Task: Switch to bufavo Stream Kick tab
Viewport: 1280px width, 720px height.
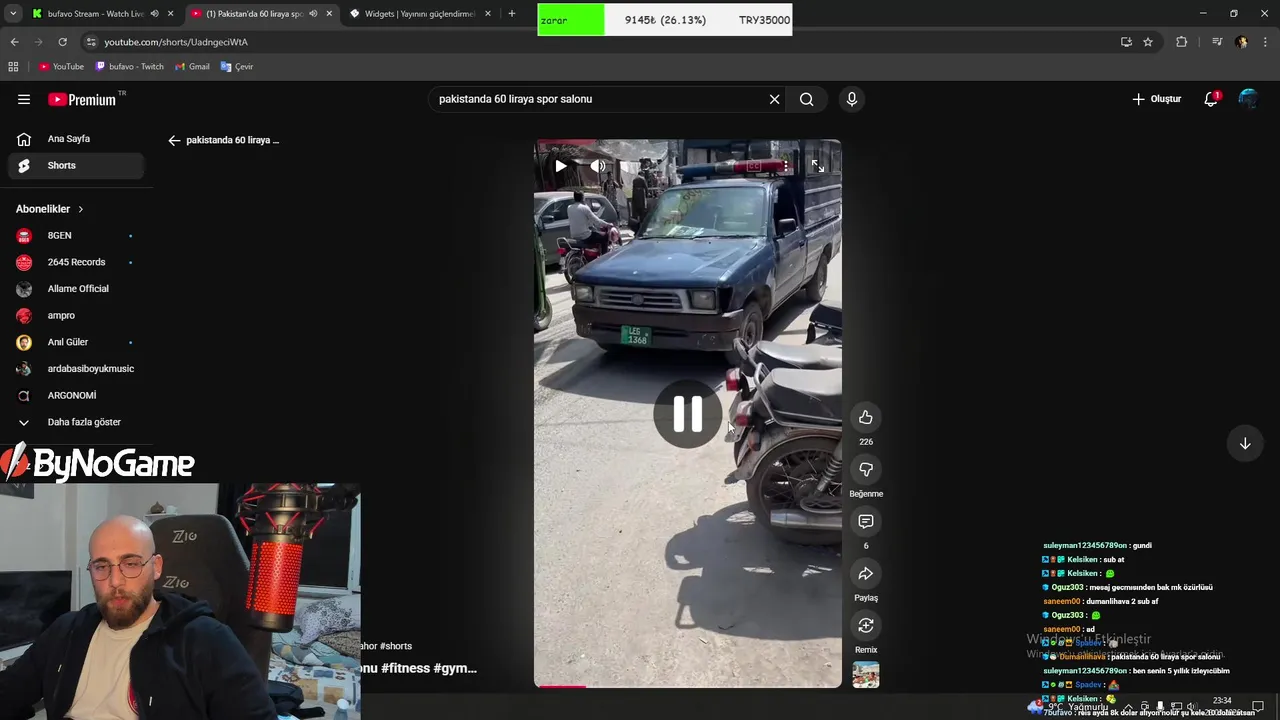Action: [88, 13]
